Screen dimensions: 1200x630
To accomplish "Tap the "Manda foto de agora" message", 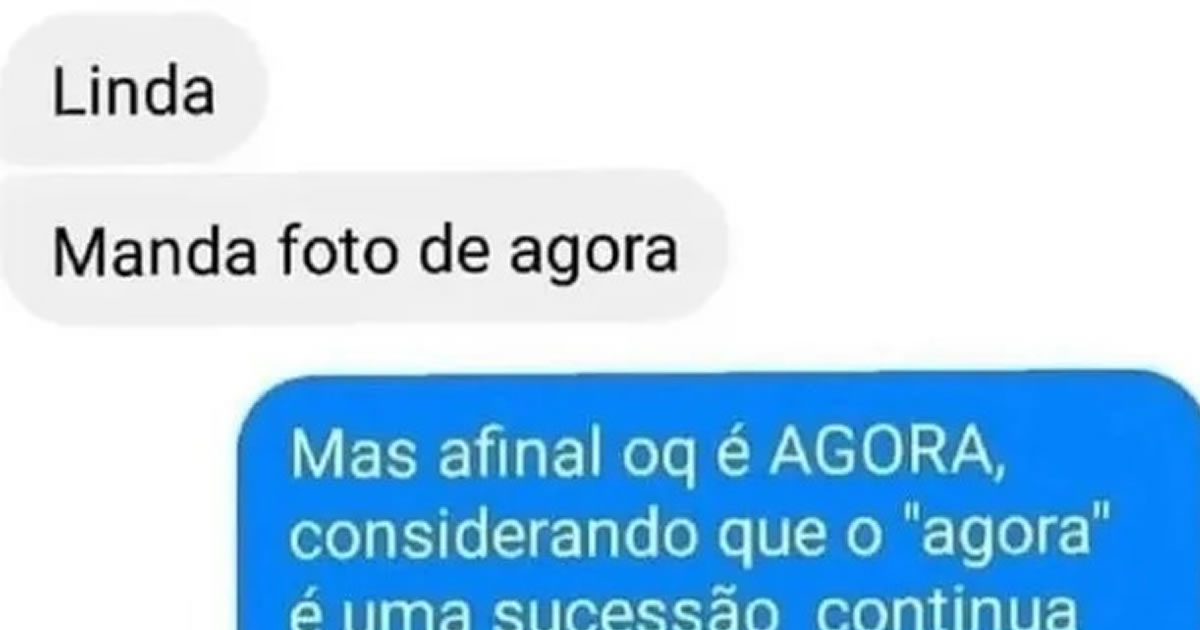I will click(361, 252).
